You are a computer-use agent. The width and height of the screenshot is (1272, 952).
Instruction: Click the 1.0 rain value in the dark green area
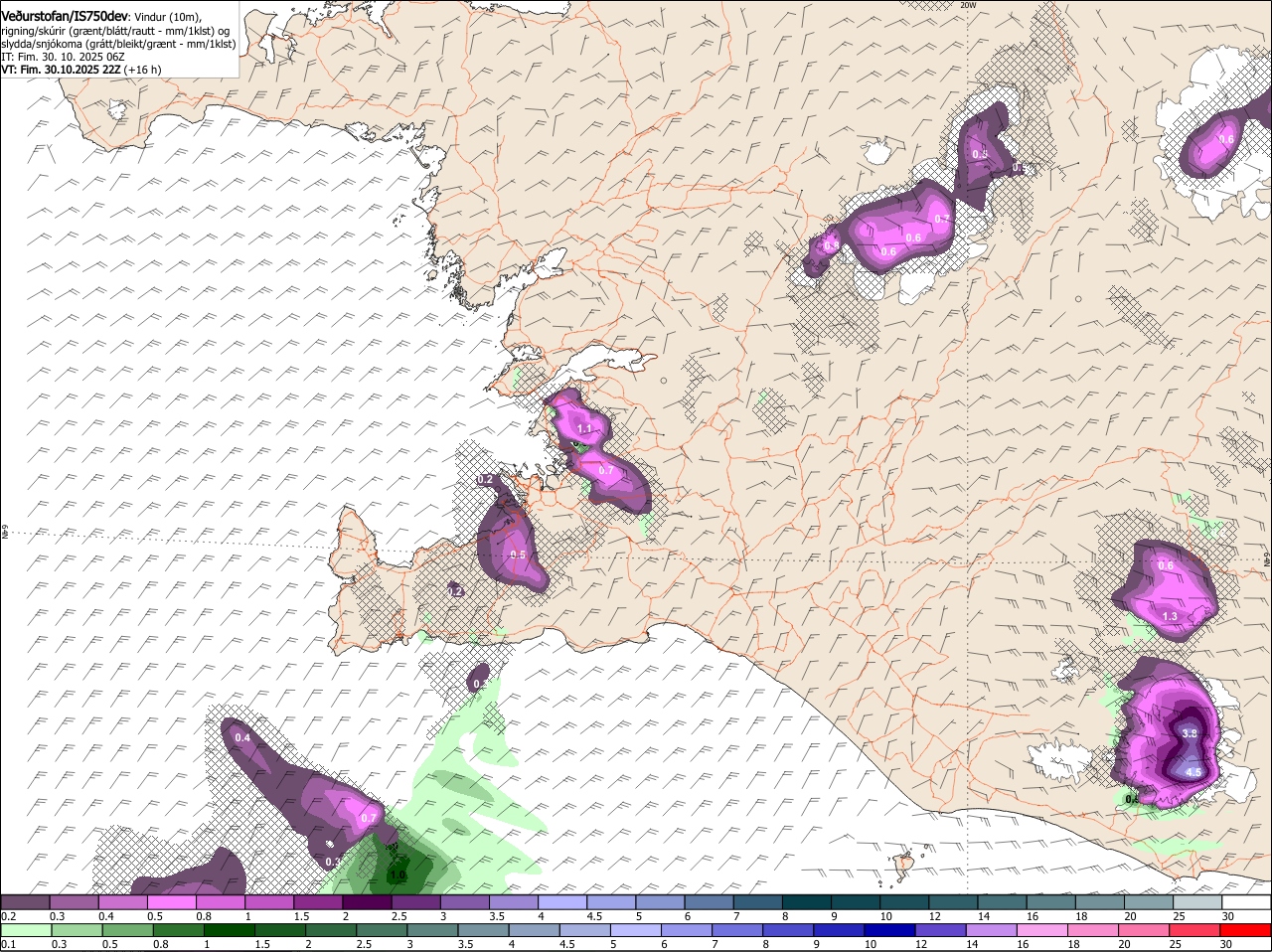pos(397,875)
